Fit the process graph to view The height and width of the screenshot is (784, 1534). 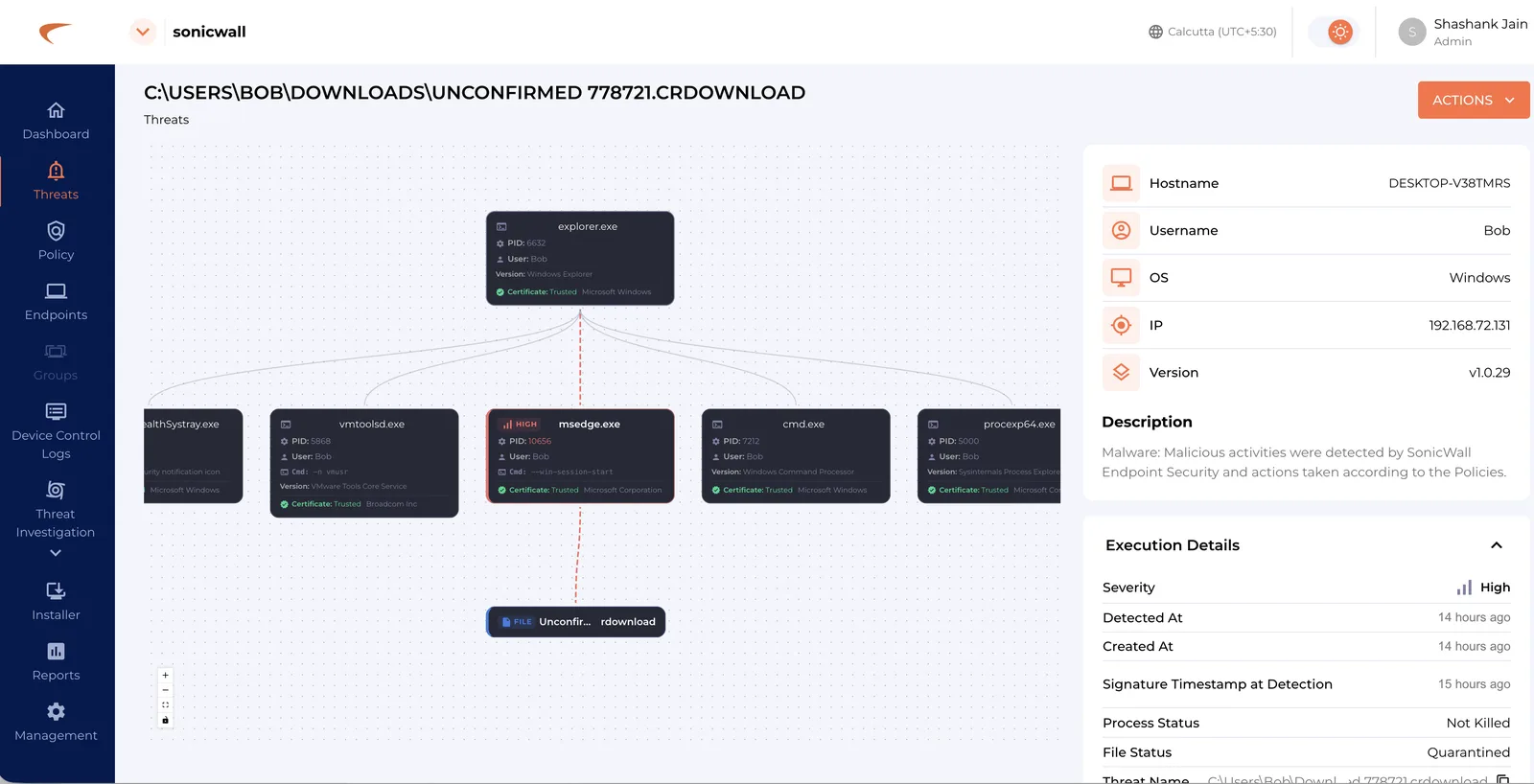pos(165,704)
